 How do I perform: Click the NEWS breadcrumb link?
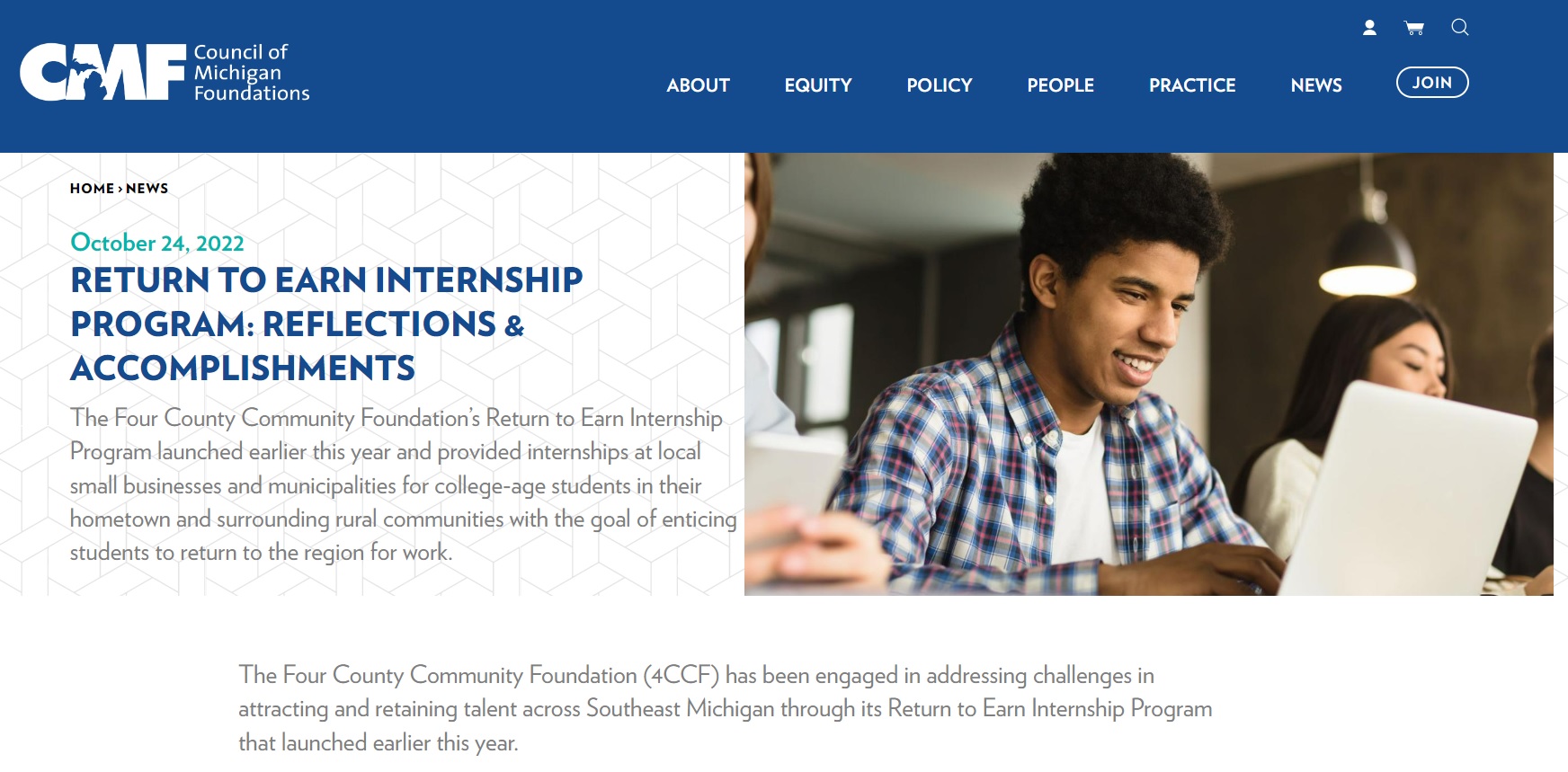point(147,189)
